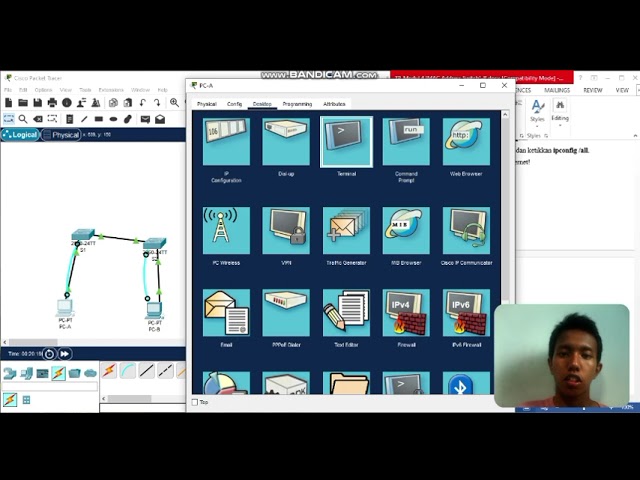Open the VPN app

286,231
